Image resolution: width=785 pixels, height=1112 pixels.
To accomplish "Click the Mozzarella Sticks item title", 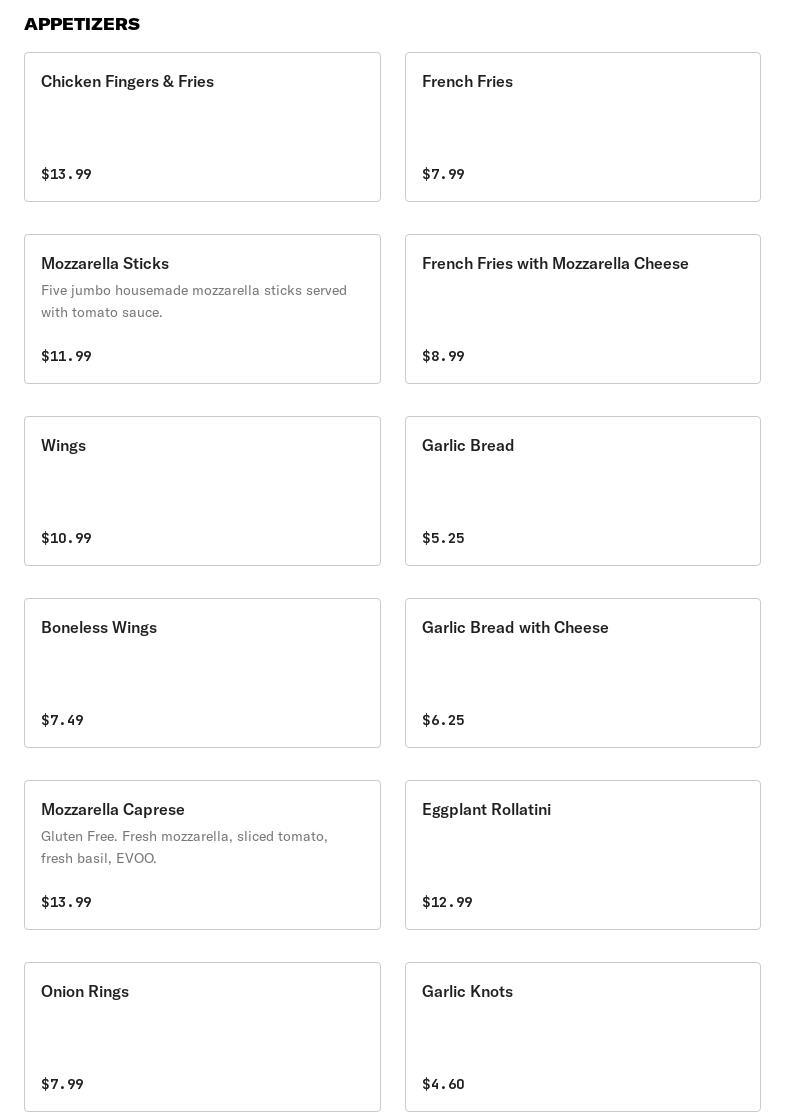I will point(105,264).
